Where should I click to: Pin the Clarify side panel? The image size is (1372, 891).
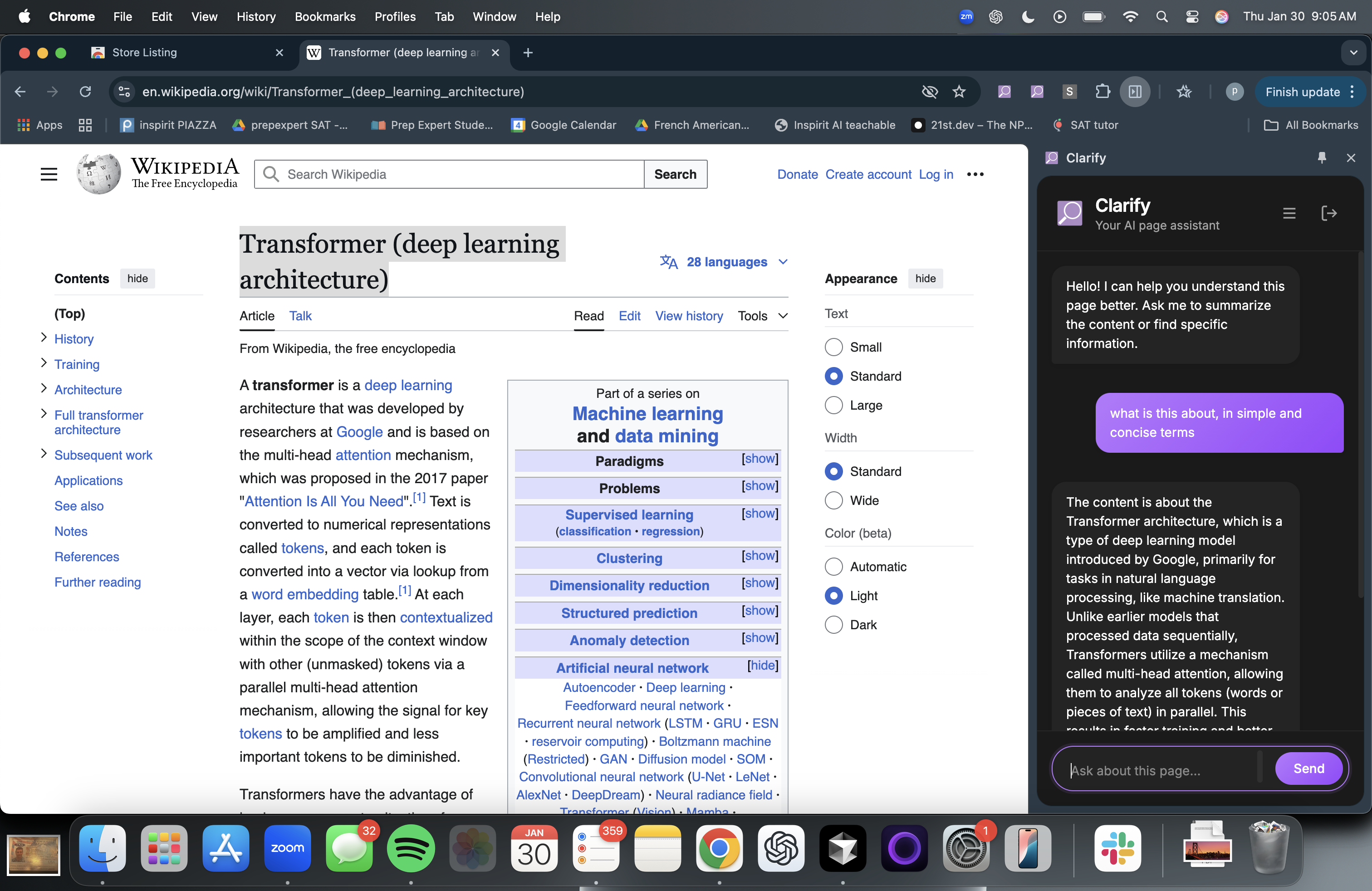(x=1322, y=157)
